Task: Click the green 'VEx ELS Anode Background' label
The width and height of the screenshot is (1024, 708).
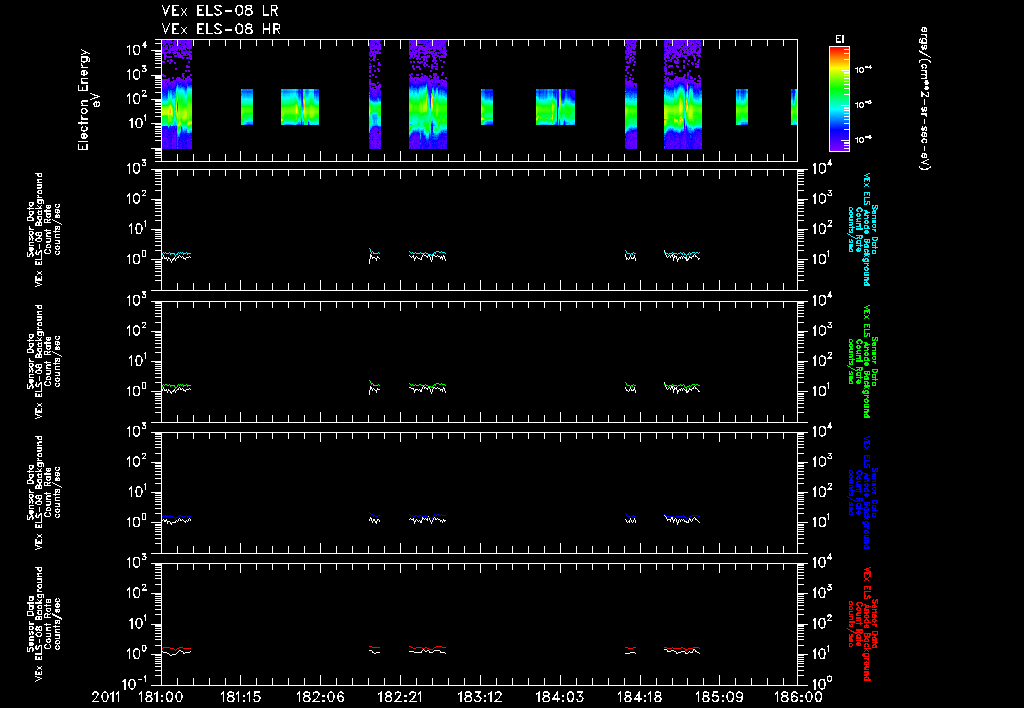Action: click(x=867, y=361)
